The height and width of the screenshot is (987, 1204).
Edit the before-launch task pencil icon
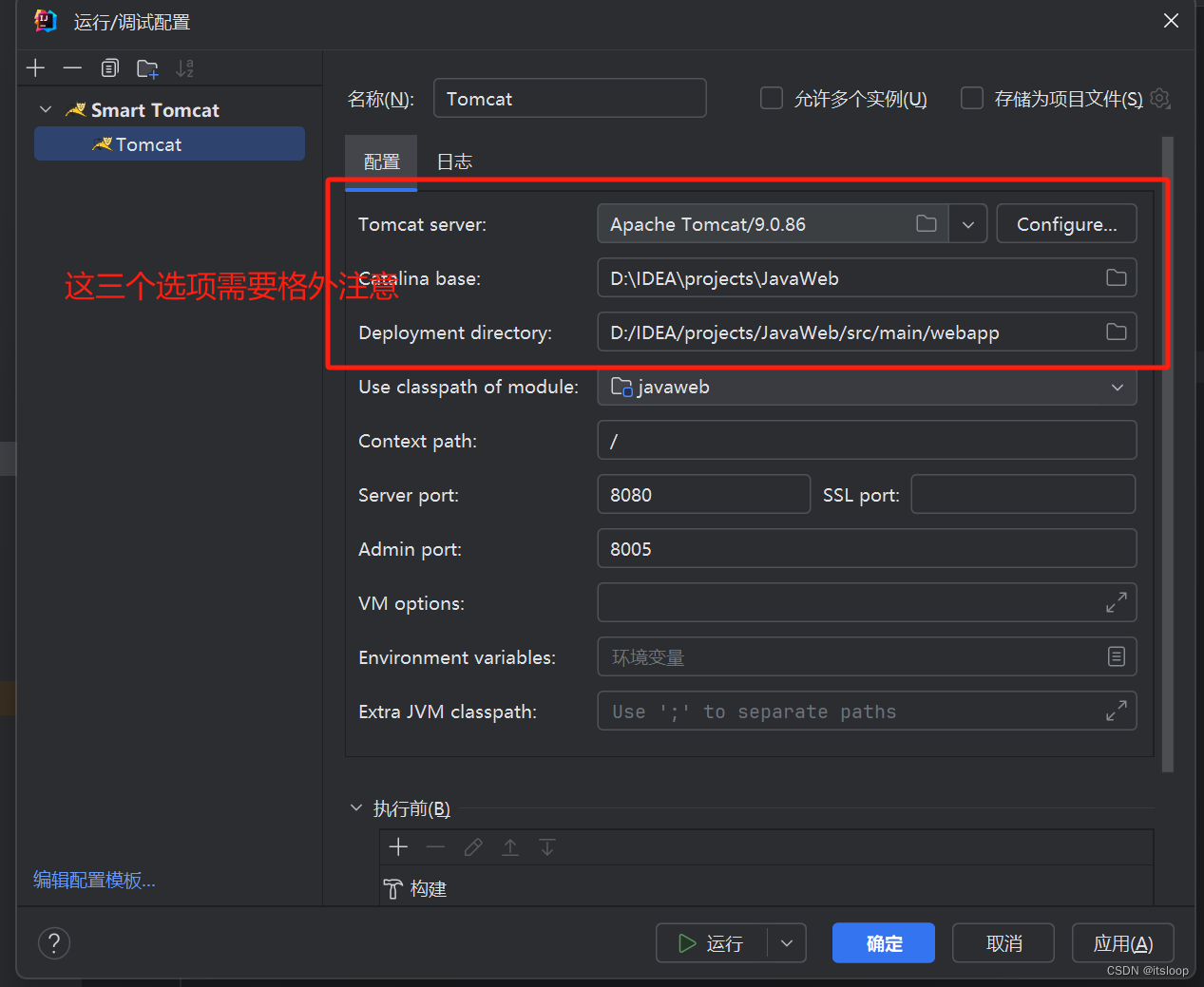(x=473, y=846)
